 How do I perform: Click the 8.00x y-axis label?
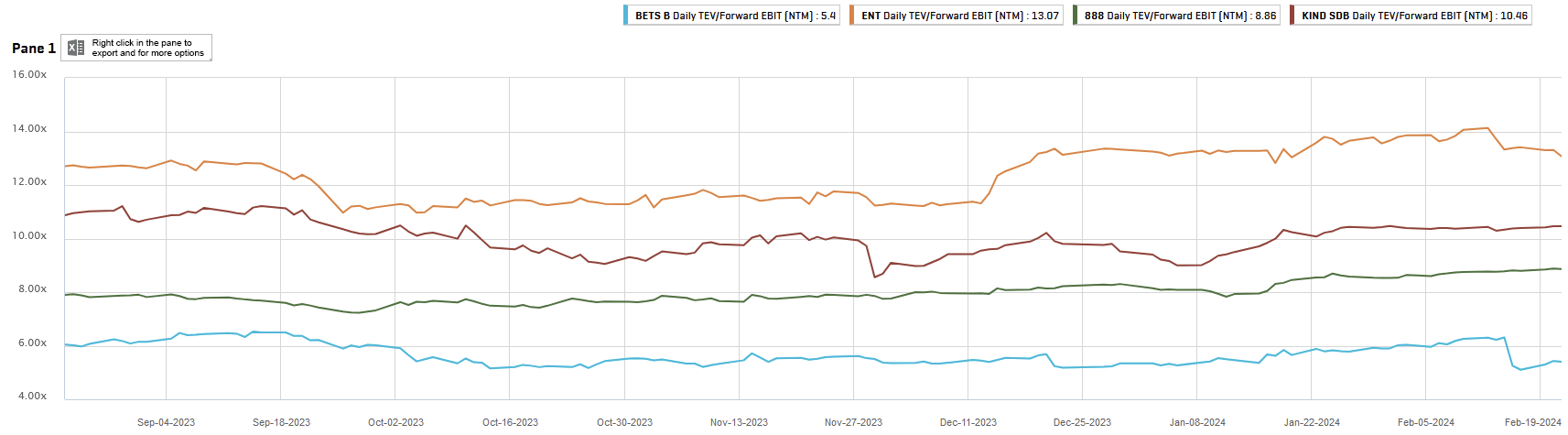[x=32, y=289]
